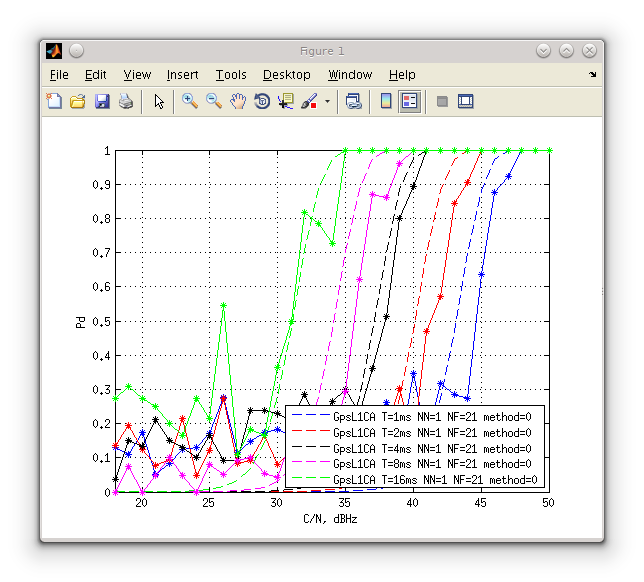644x582 pixels.
Task: Select the legend entry GpsL1CA T=16ms
Action: (x=414, y=480)
